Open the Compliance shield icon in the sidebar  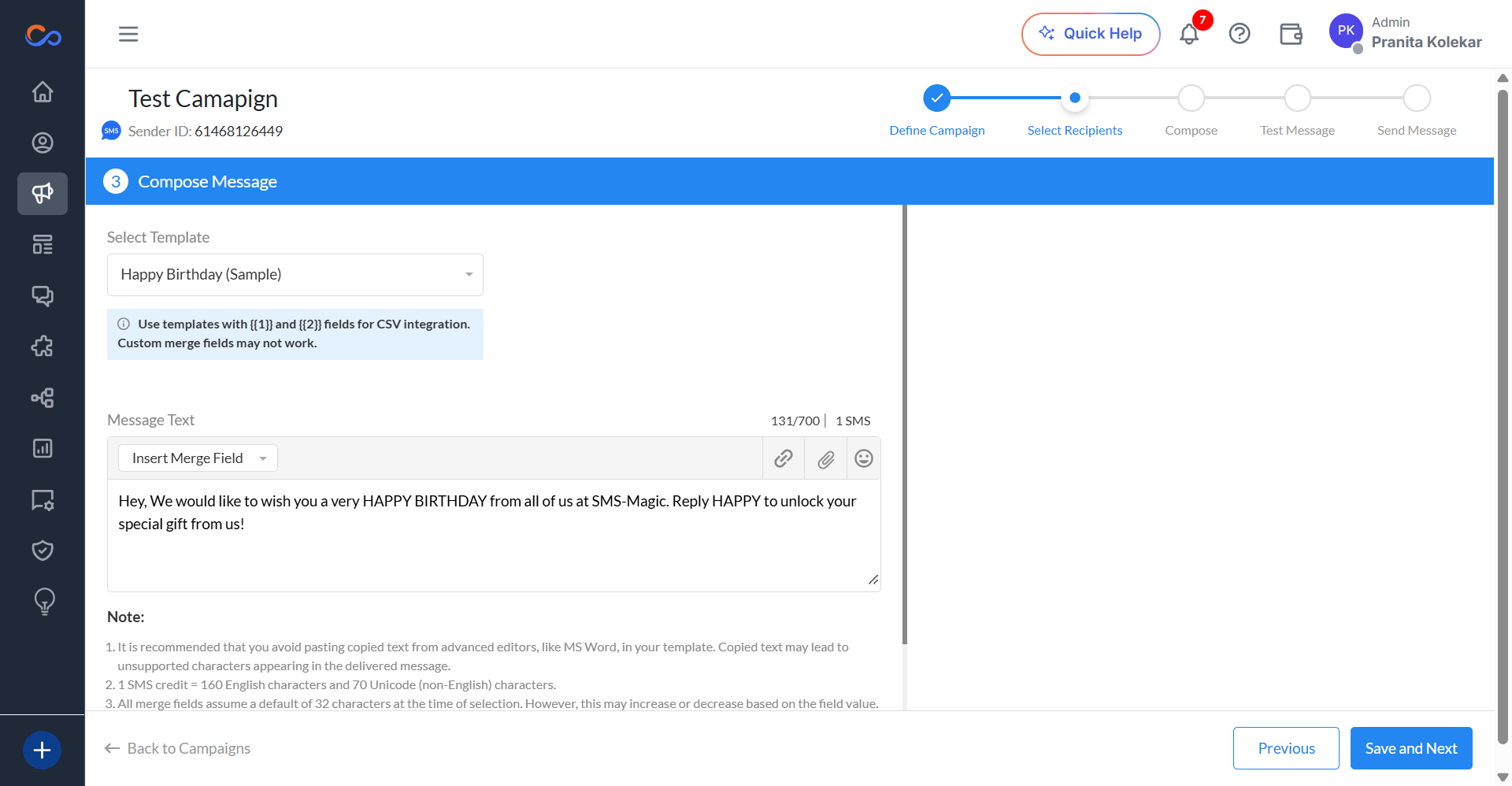43,551
